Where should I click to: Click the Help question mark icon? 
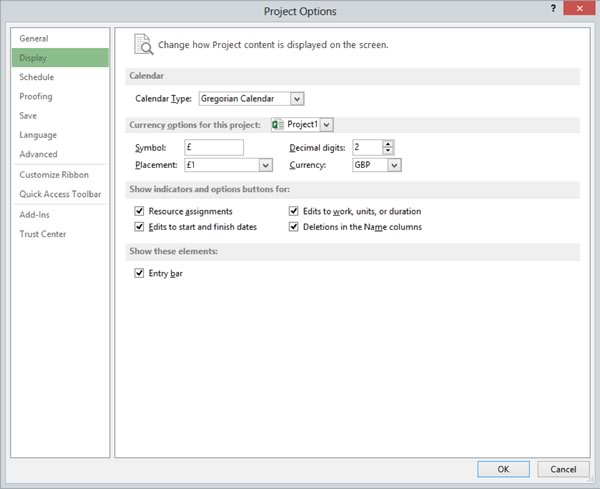coord(553,8)
